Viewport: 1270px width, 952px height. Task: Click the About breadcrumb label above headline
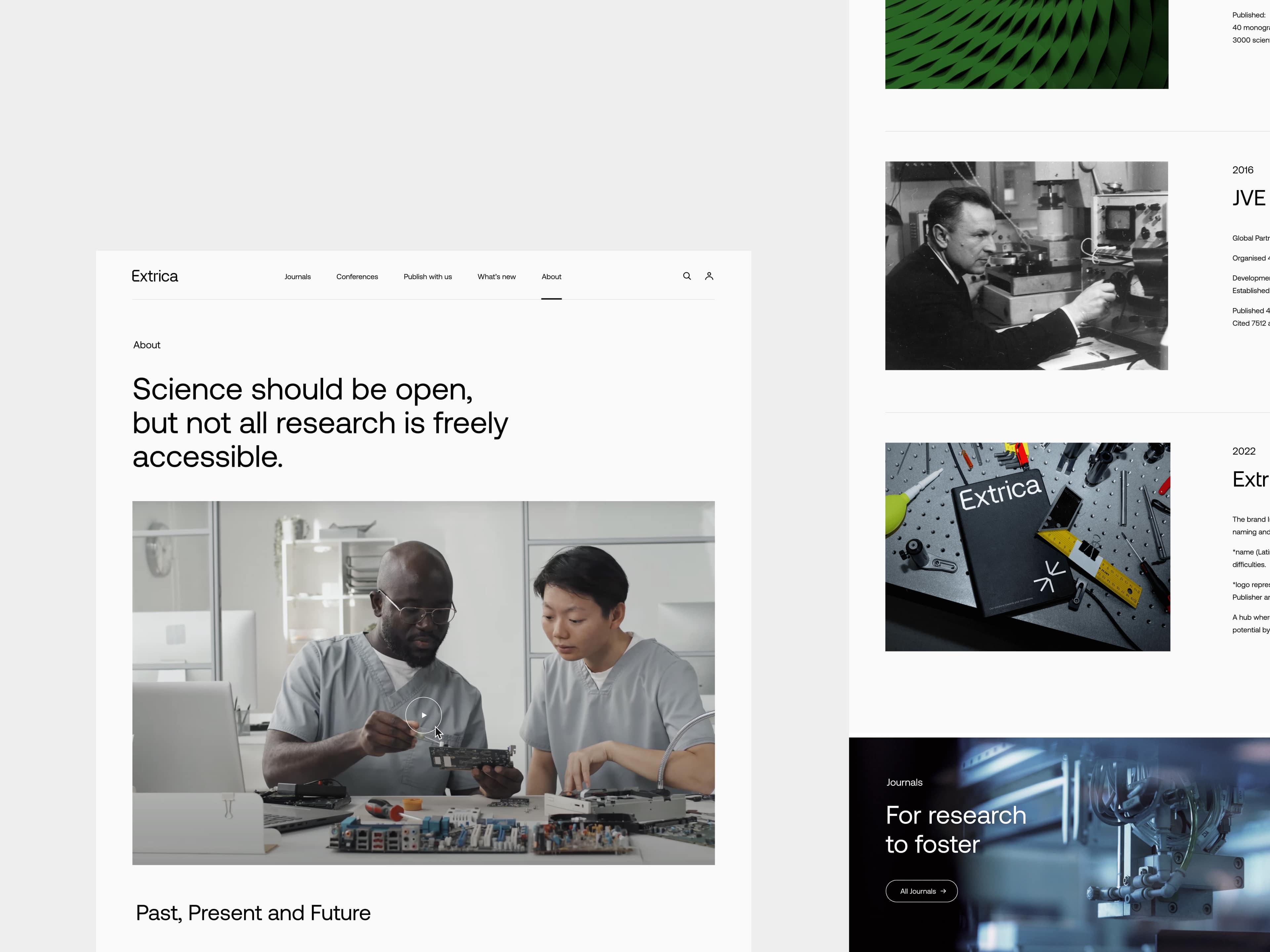(147, 345)
